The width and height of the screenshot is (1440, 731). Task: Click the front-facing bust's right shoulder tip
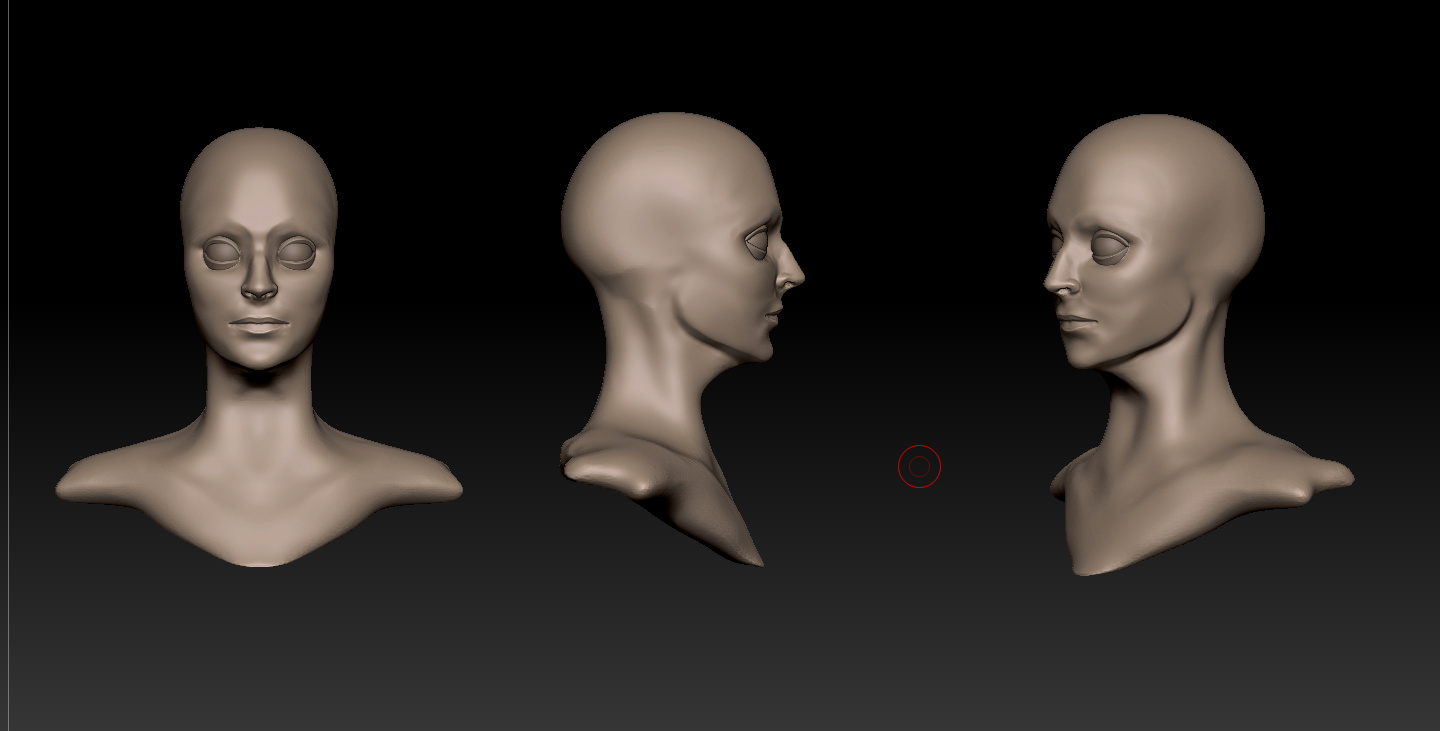tap(448, 490)
